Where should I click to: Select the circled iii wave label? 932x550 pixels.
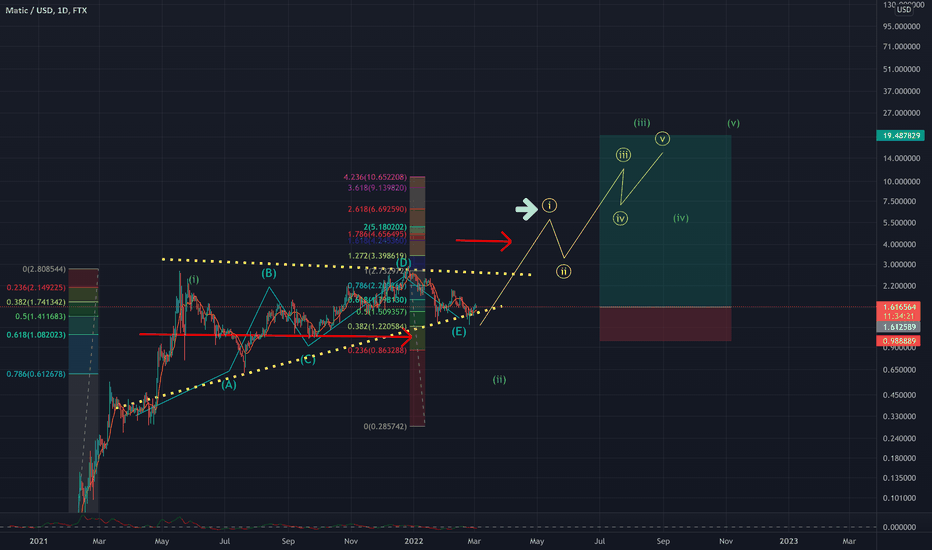(x=623, y=155)
